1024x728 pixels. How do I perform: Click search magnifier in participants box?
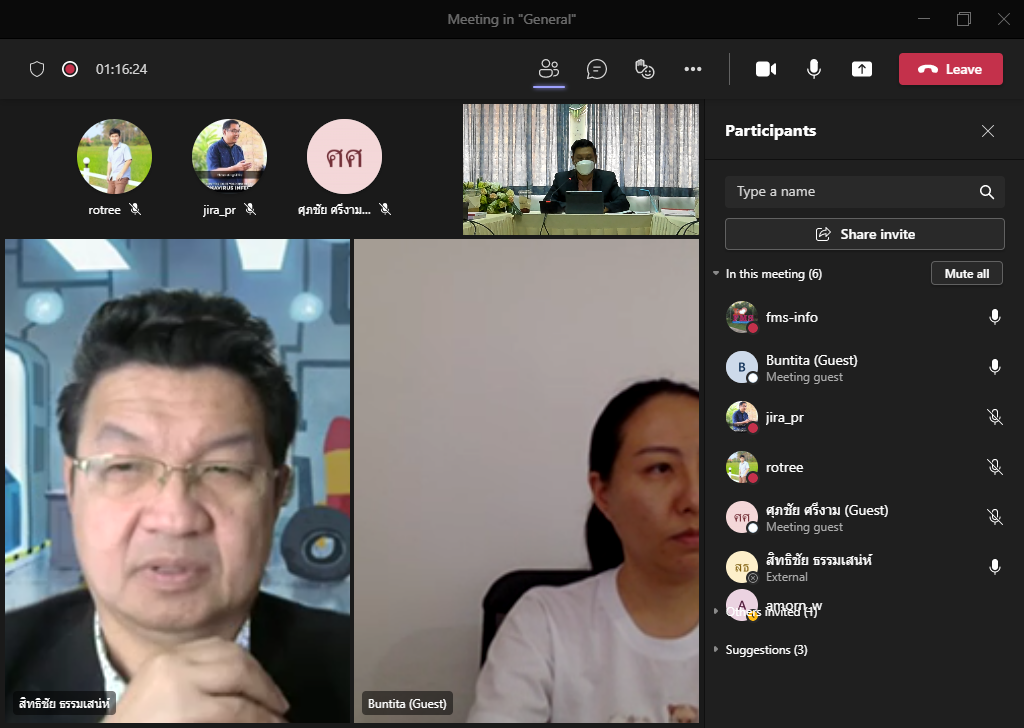(x=986, y=192)
